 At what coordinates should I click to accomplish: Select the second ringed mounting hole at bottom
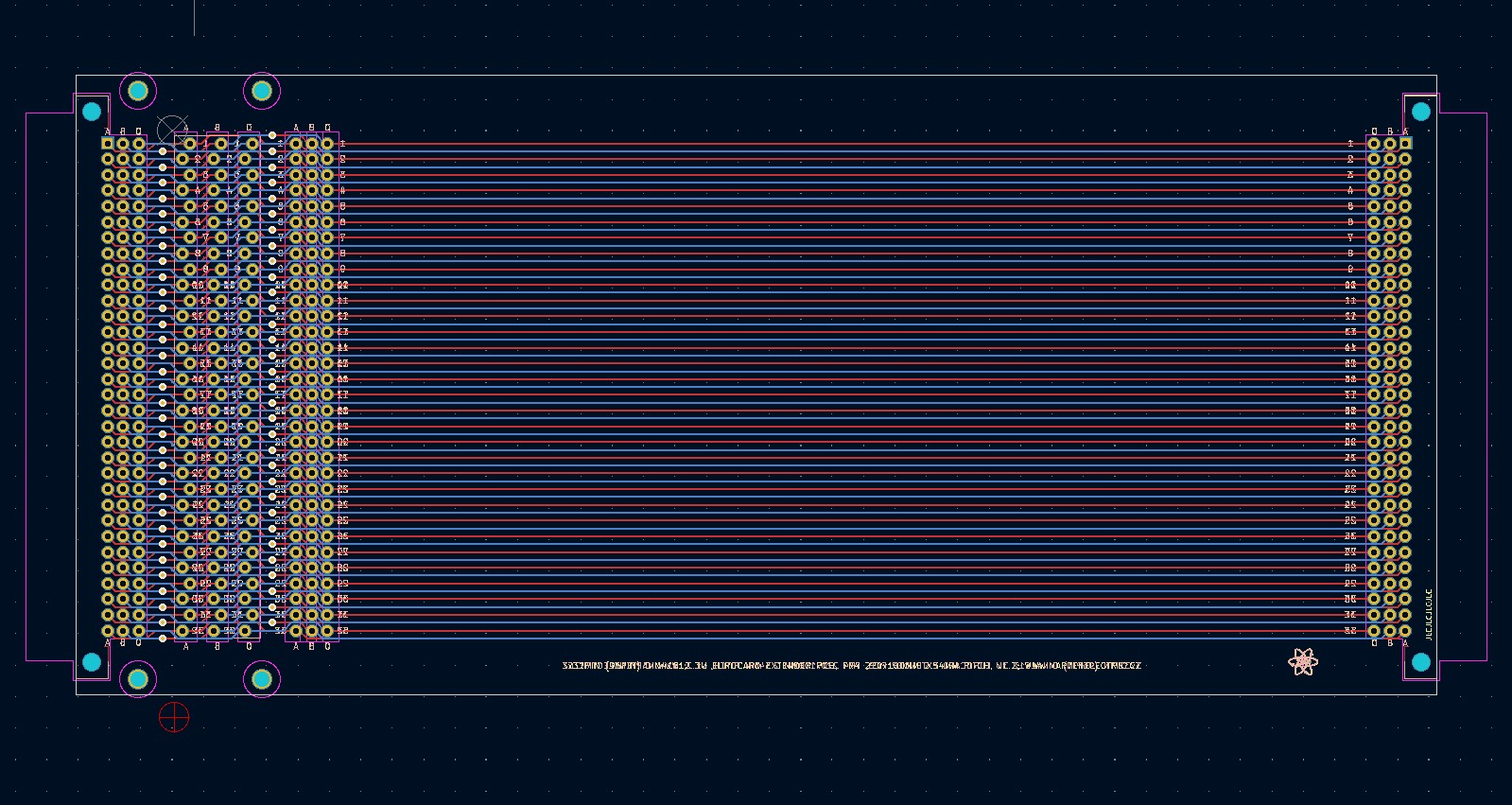(x=262, y=678)
